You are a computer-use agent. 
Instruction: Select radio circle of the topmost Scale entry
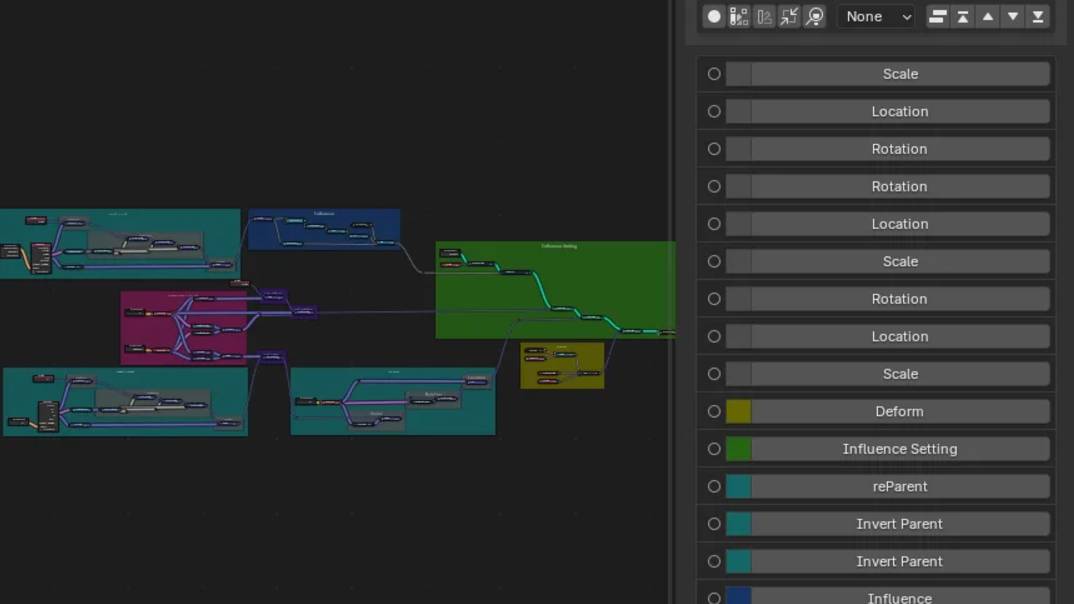(x=714, y=74)
